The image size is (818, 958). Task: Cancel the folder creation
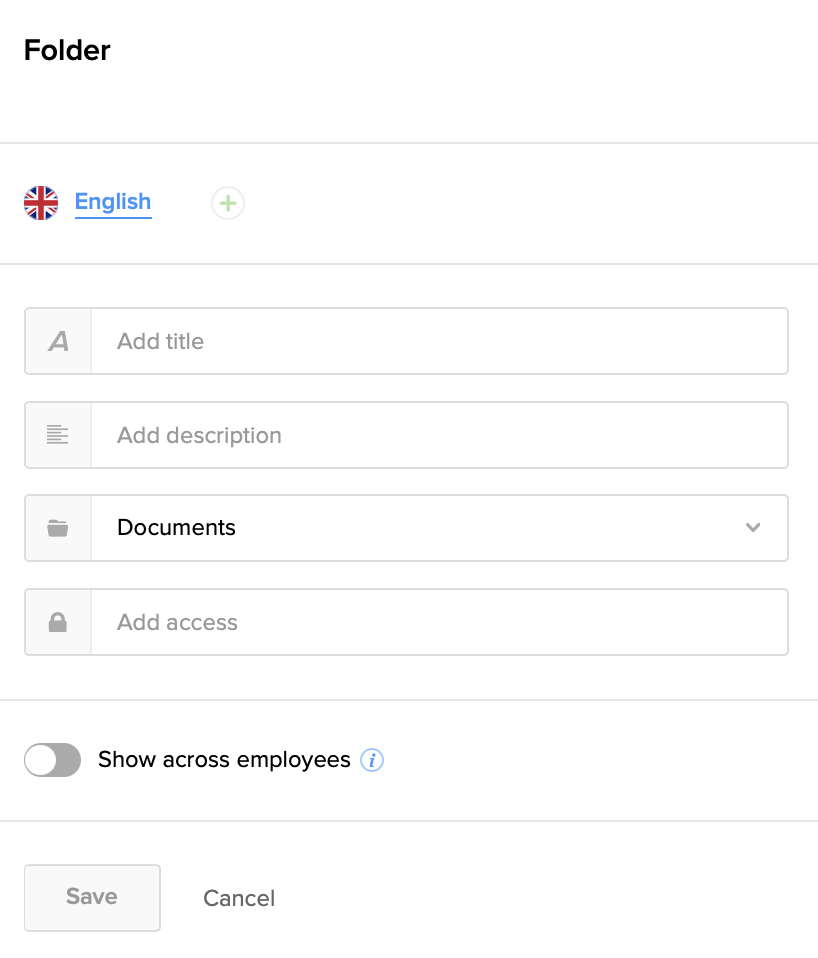pos(239,898)
